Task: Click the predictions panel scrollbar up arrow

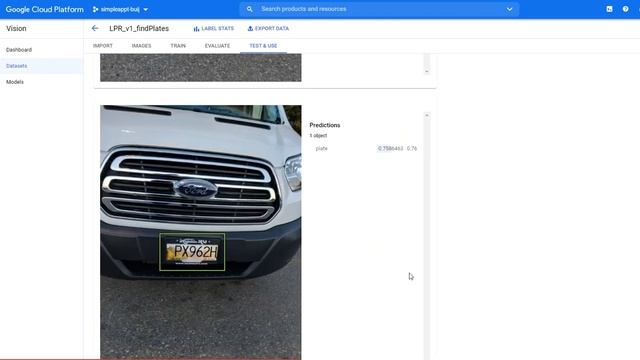Action: tap(427, 116)
